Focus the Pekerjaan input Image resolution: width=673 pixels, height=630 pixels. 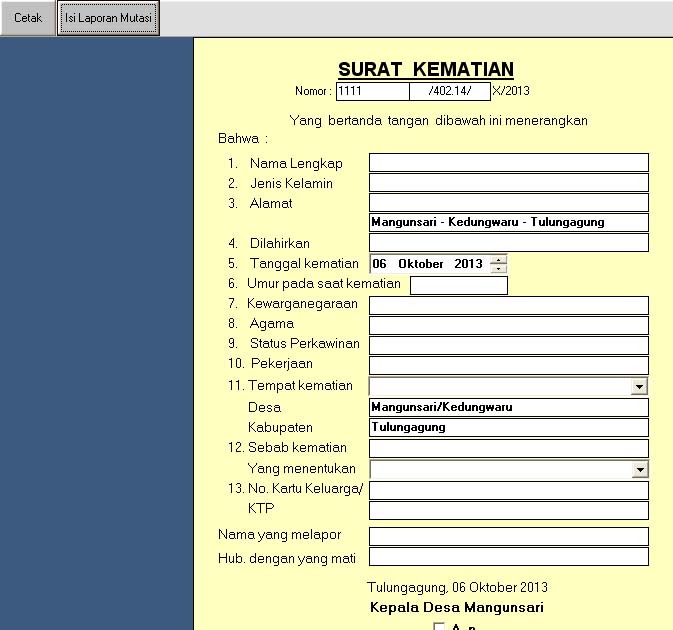point(509,365)
